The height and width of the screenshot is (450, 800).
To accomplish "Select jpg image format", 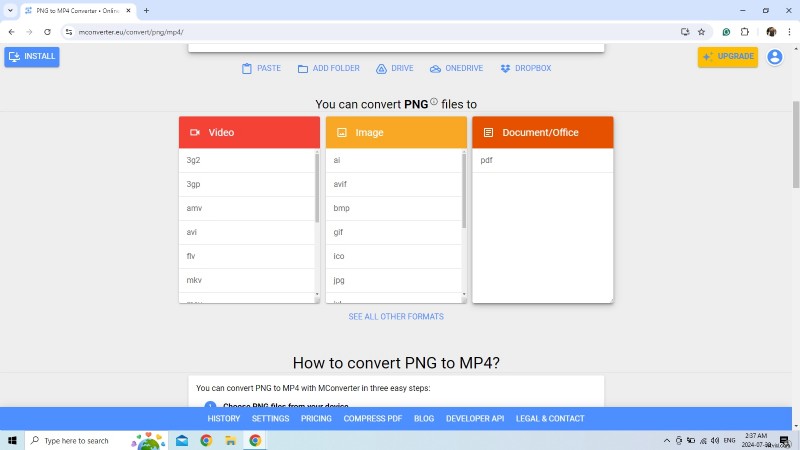I will coord(394,280).
